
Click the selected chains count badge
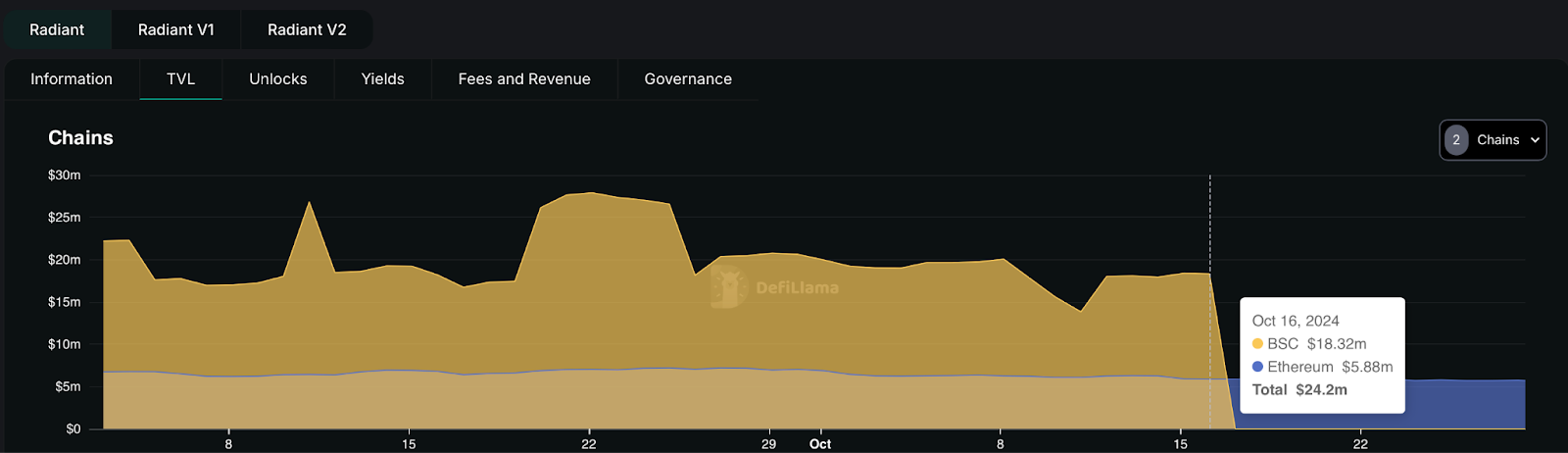coord(1456,140)
